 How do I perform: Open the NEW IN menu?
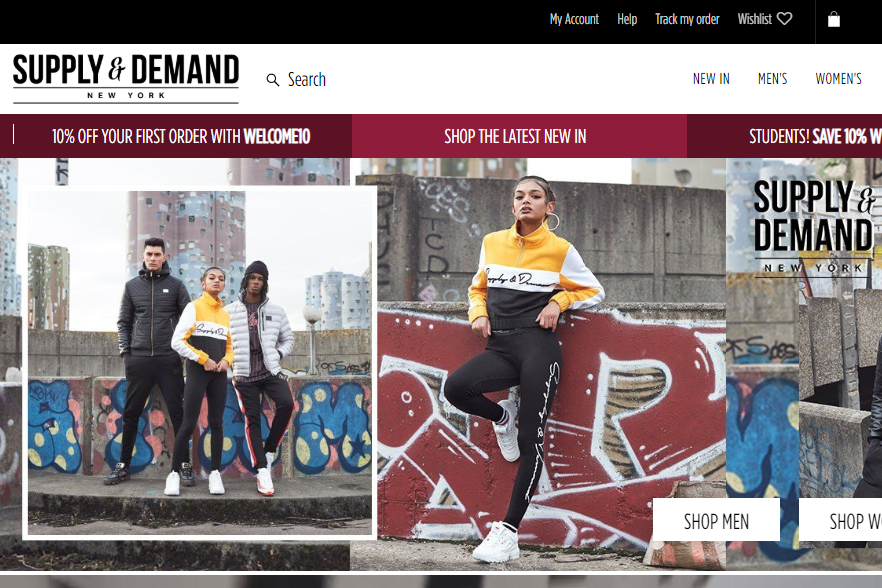(711, 79)
